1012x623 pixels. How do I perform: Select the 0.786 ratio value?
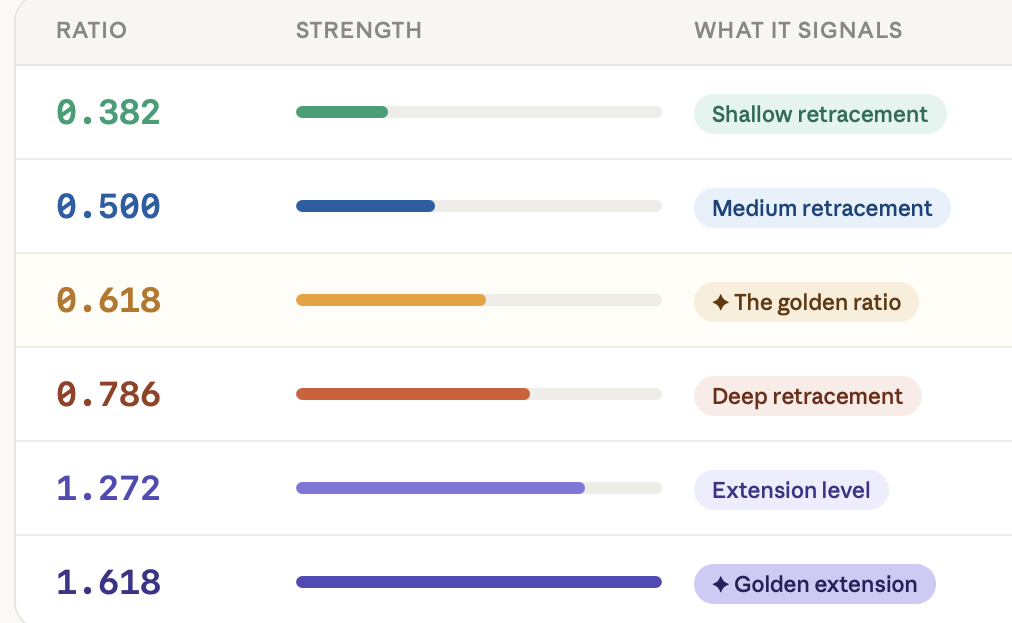(108, 394)
